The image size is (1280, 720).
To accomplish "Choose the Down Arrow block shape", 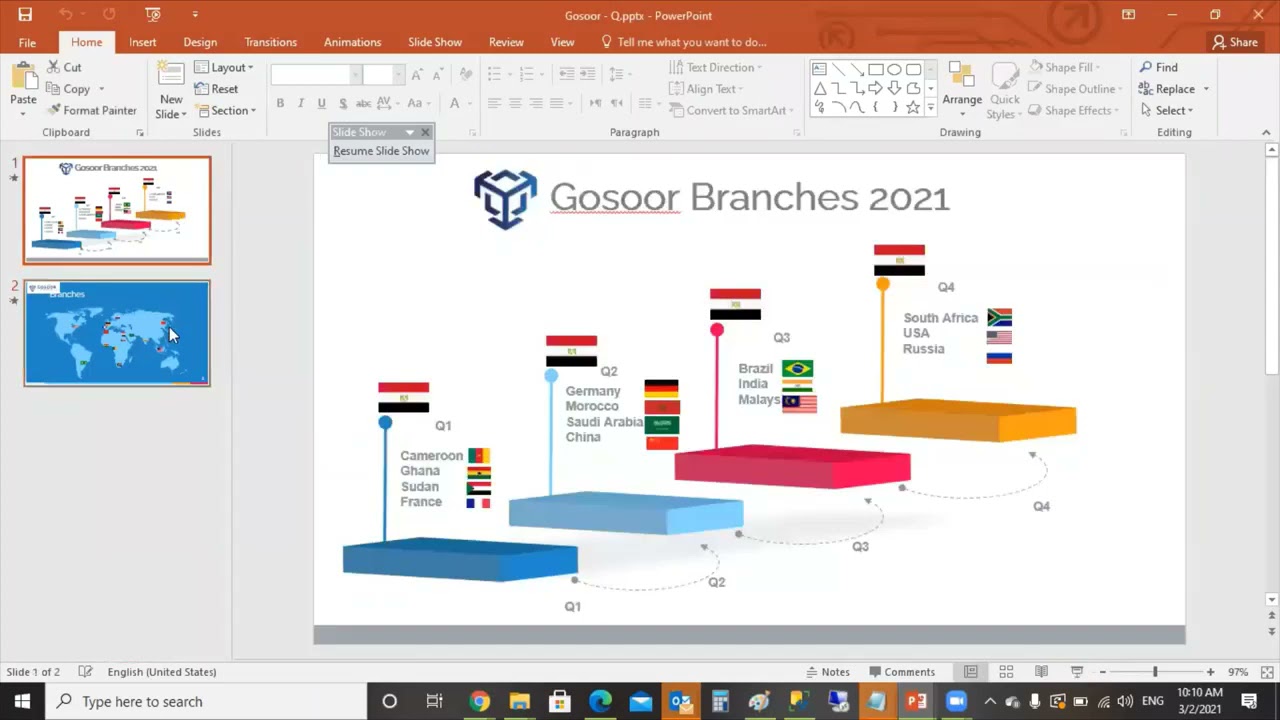I will 894,89.
